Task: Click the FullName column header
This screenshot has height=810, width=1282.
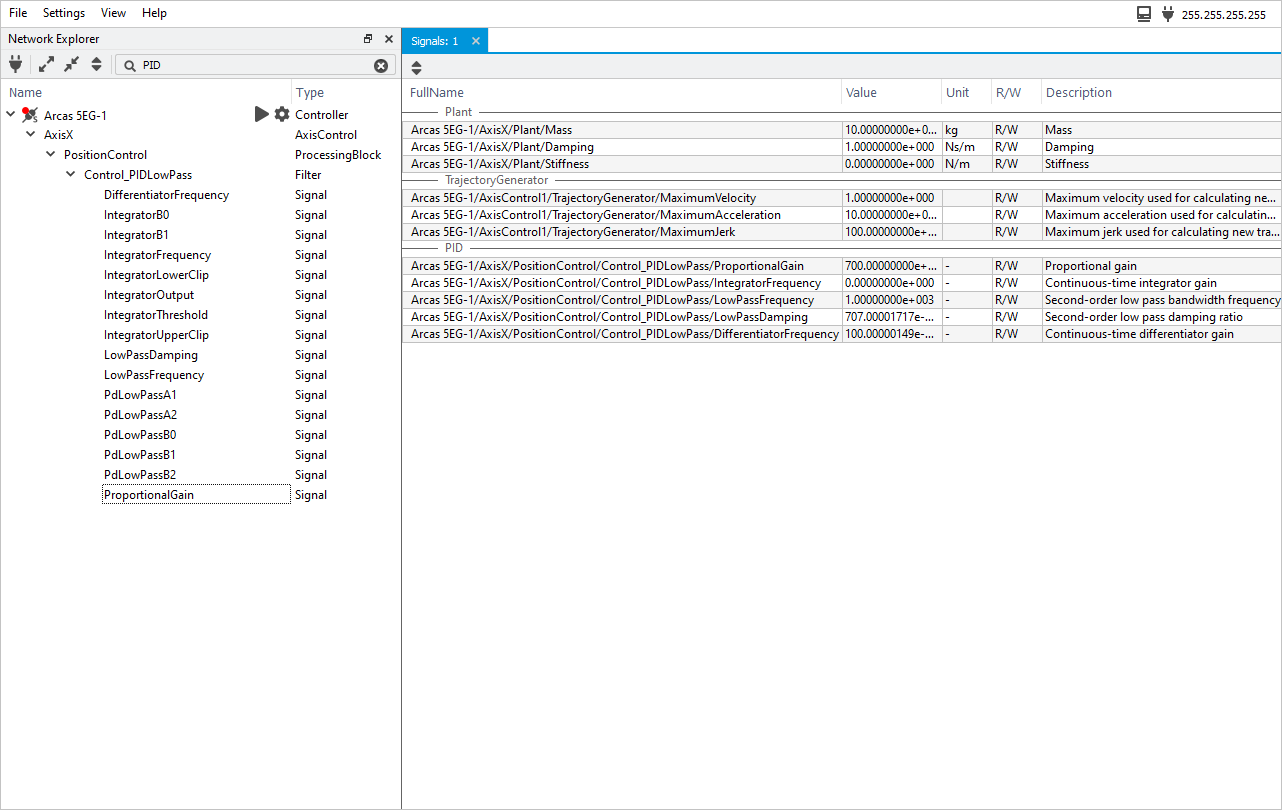Action: point(437,93)
